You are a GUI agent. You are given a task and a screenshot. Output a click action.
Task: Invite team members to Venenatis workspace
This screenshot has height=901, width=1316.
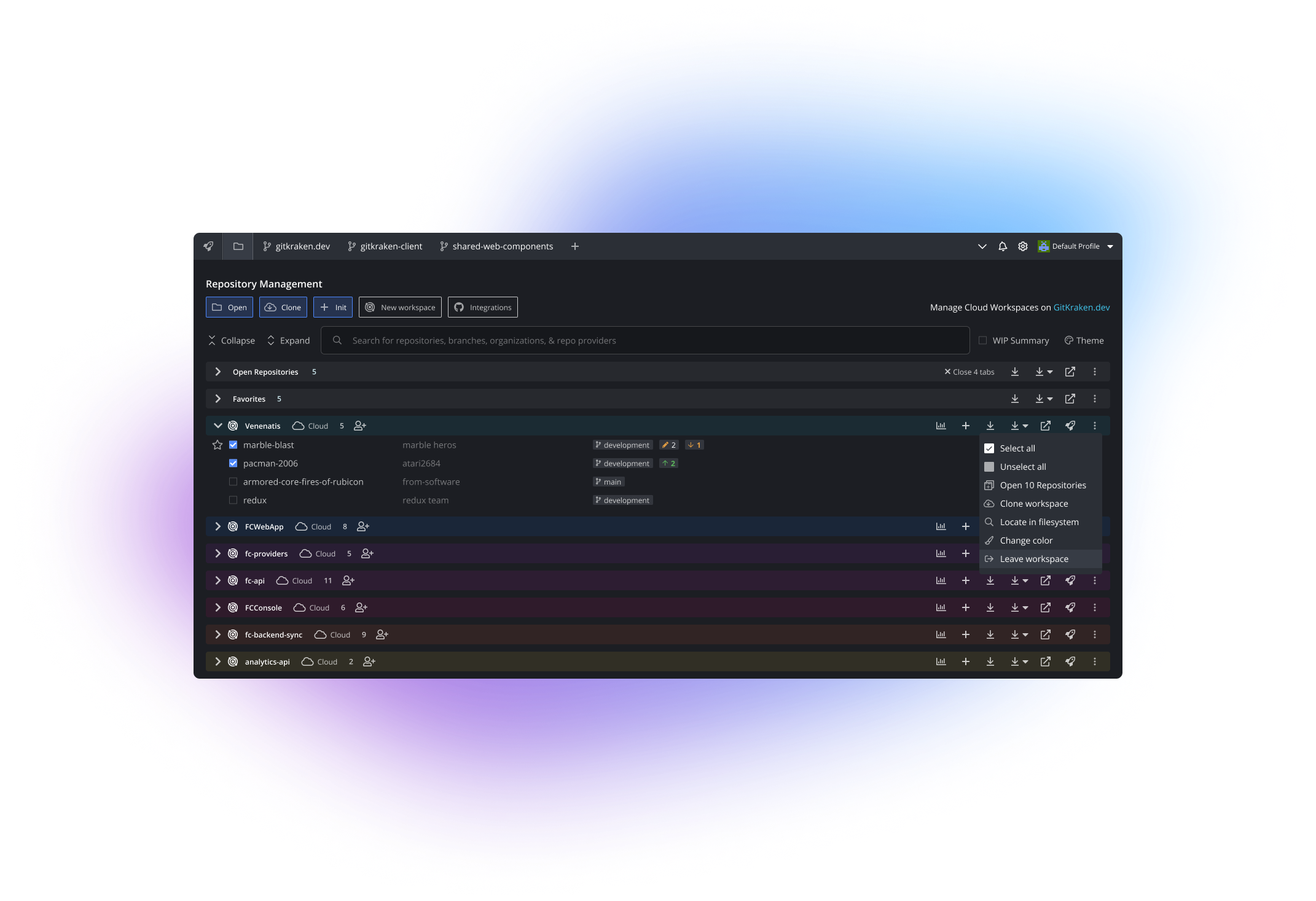(x=360, y=426)
